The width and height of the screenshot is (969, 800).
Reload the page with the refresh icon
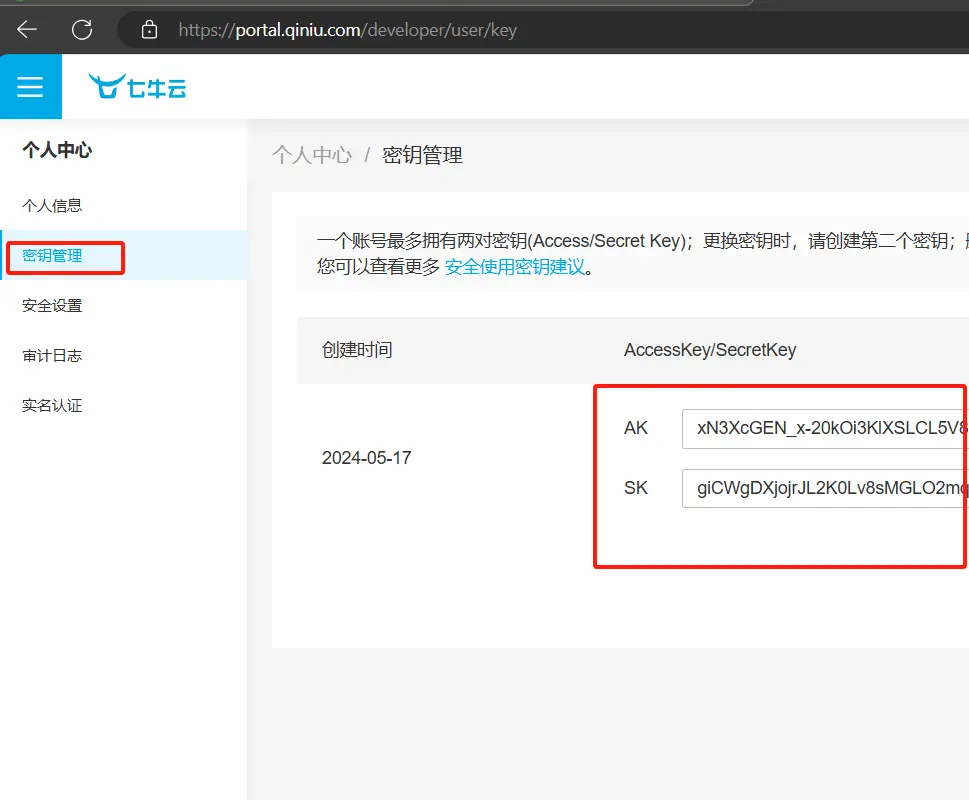pos(82,29)
